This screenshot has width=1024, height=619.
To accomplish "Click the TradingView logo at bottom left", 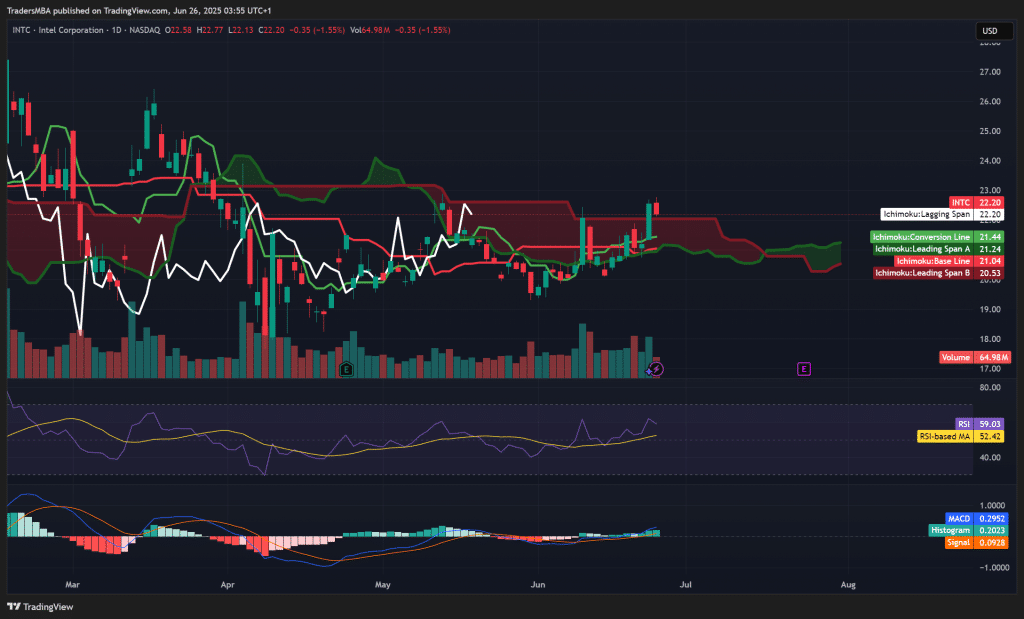I will coord(32,607).
